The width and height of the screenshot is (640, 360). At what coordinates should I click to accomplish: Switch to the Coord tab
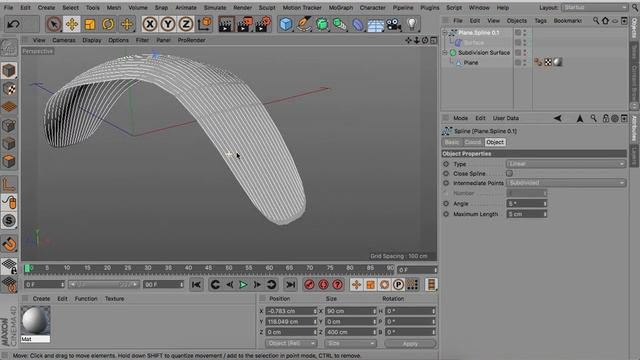(473, 142)
